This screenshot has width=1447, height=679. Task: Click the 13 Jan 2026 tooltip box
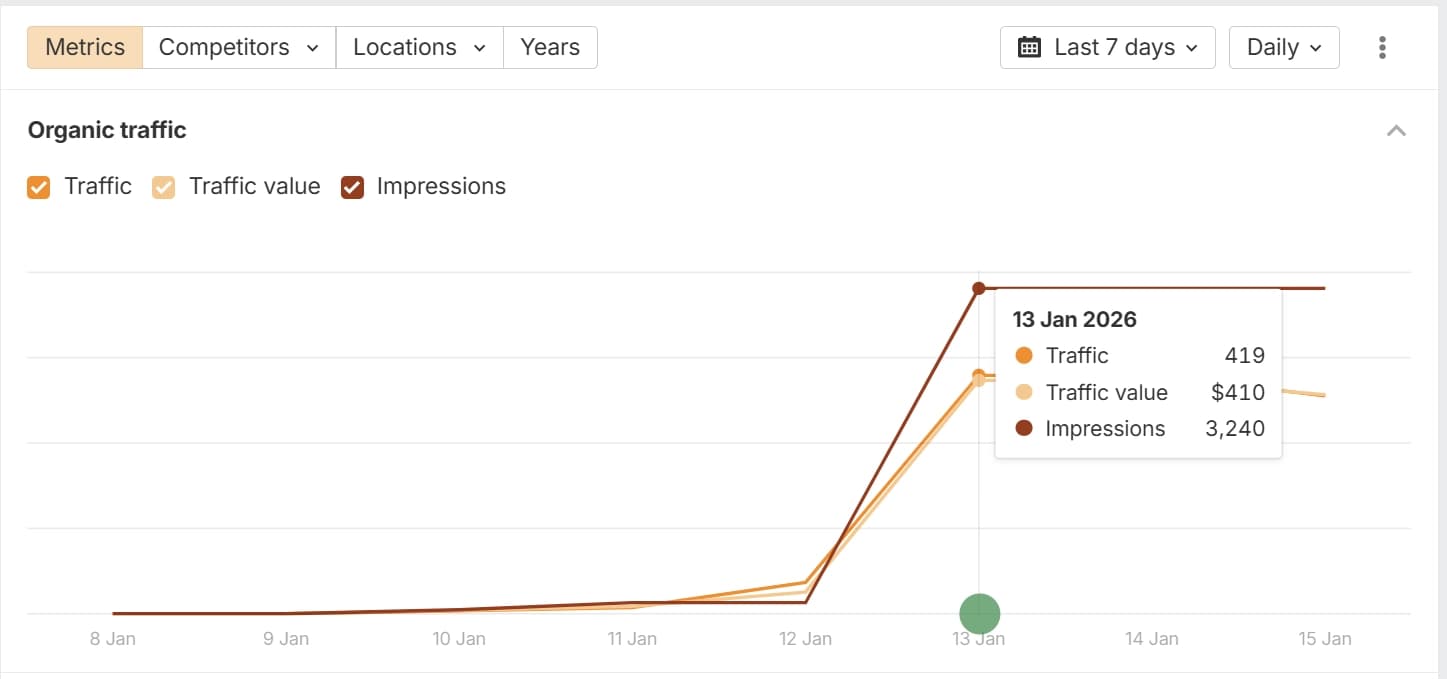coord(1137,372)
